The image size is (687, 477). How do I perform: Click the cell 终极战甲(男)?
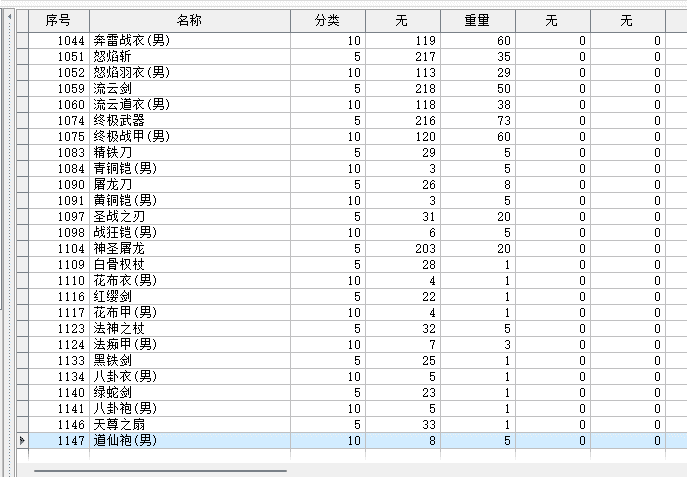(x=190, y=137)
